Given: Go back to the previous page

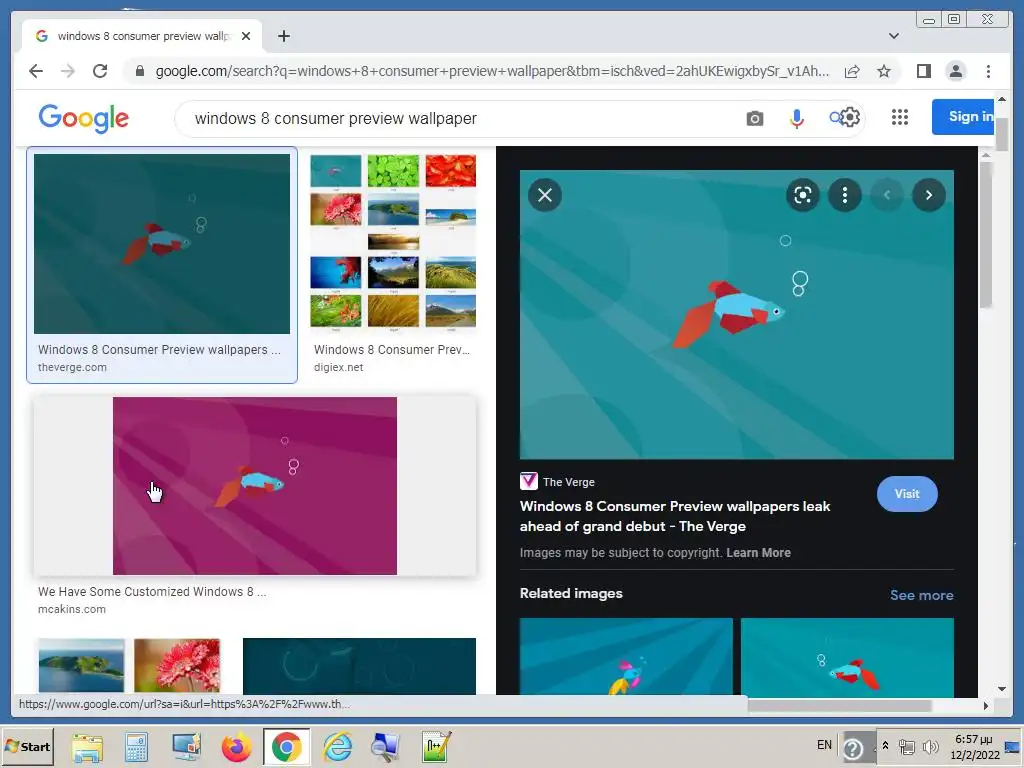Looking at the screenshot, I should [x=36, y=71].
